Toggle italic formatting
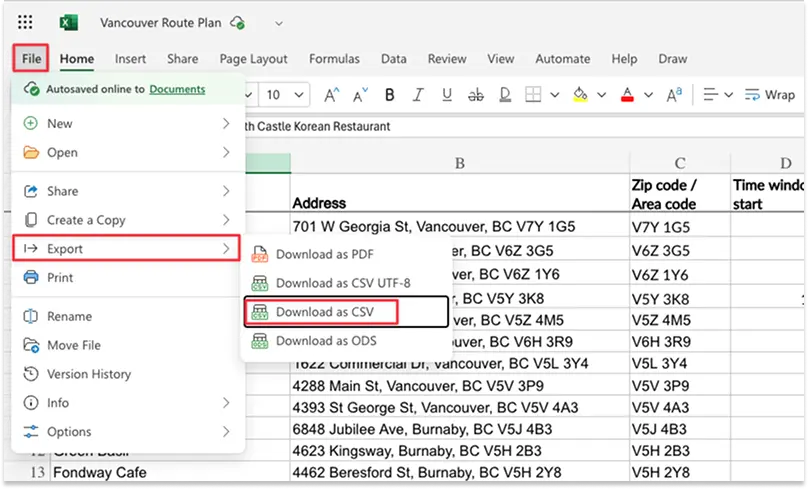The image size is (808, 489). point(418,95)
